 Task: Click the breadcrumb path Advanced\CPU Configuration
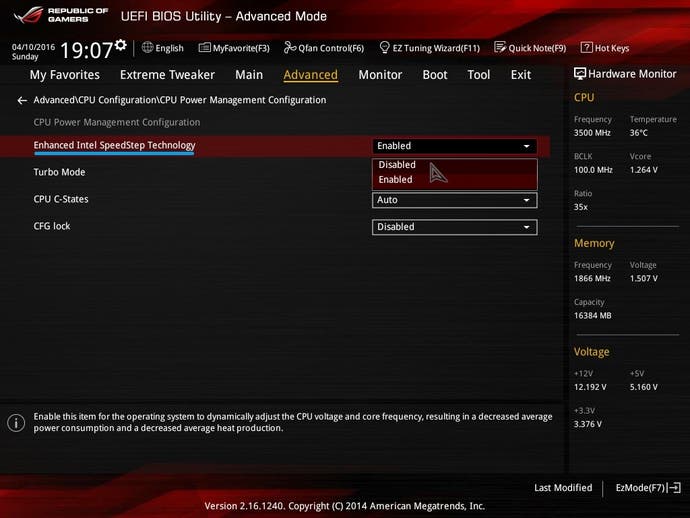(x=180, y=100)
